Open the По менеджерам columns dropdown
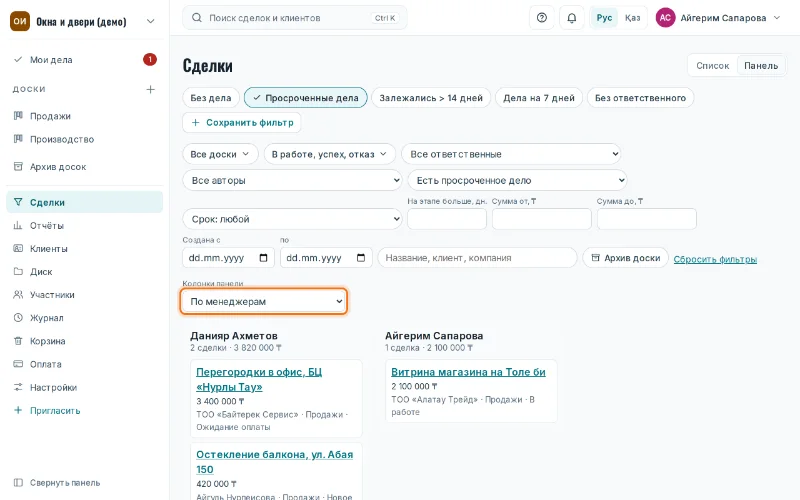The height and width of the screenshot is (500, 800). point(264,302)
